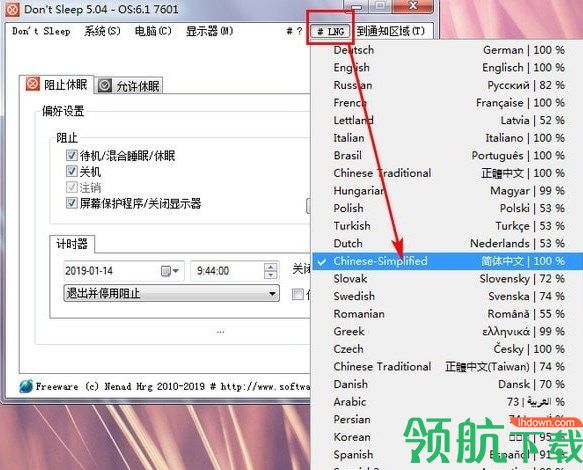The image size is (583, 470).
Task: Toggle the 关机 checkbox
Action: coord(71,171)
